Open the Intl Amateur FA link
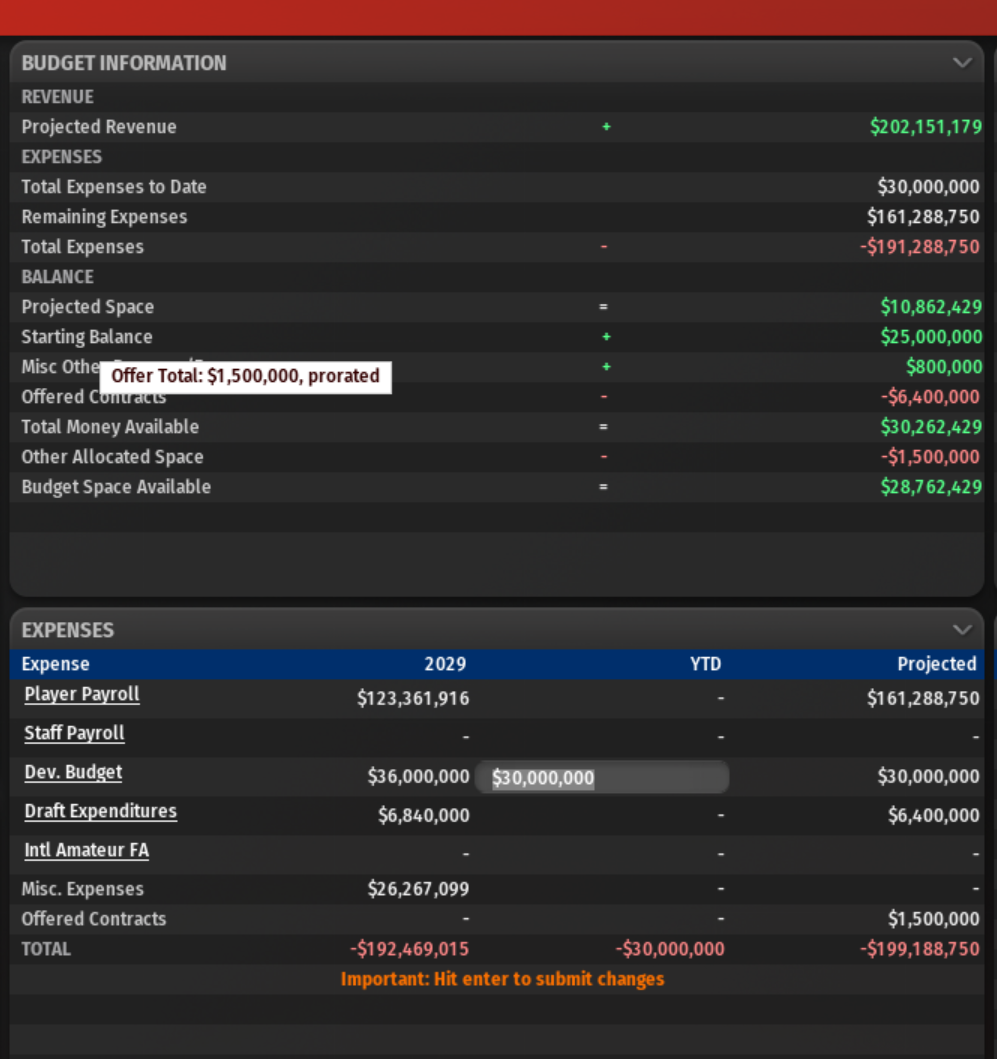Image resolution: width=997 pixels, height=1059 pixels. pos(86,850)
